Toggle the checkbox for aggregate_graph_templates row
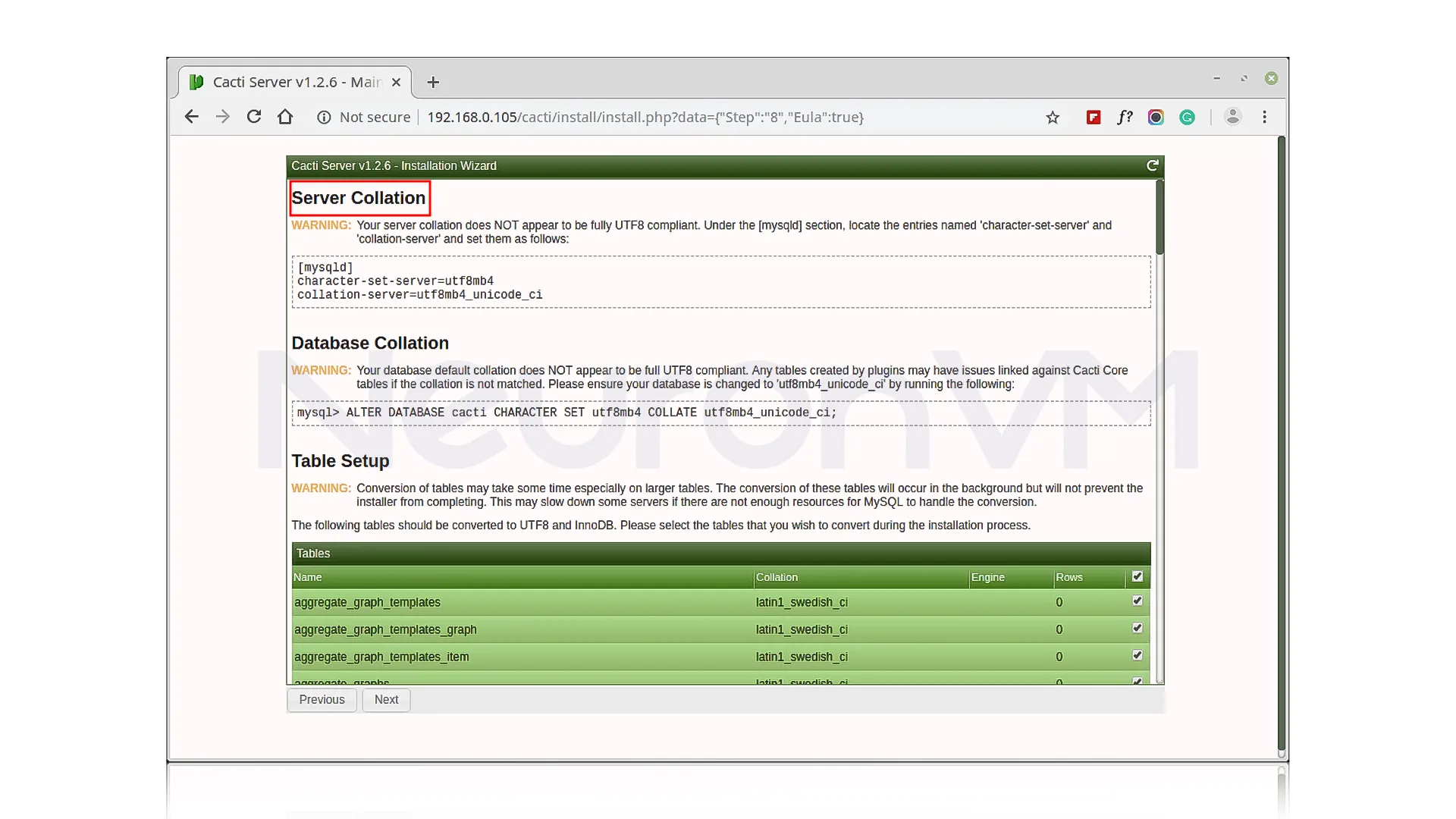Viewport: 1456px width, 819px height. point(1137,601)
